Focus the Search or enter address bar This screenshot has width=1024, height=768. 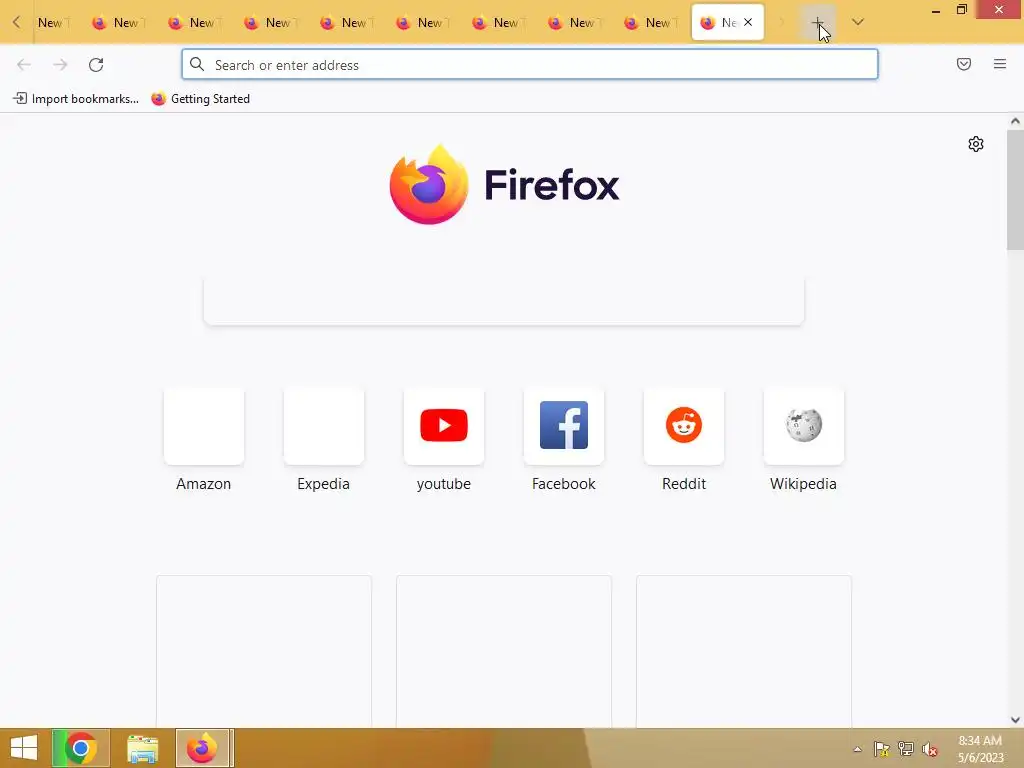530,65
